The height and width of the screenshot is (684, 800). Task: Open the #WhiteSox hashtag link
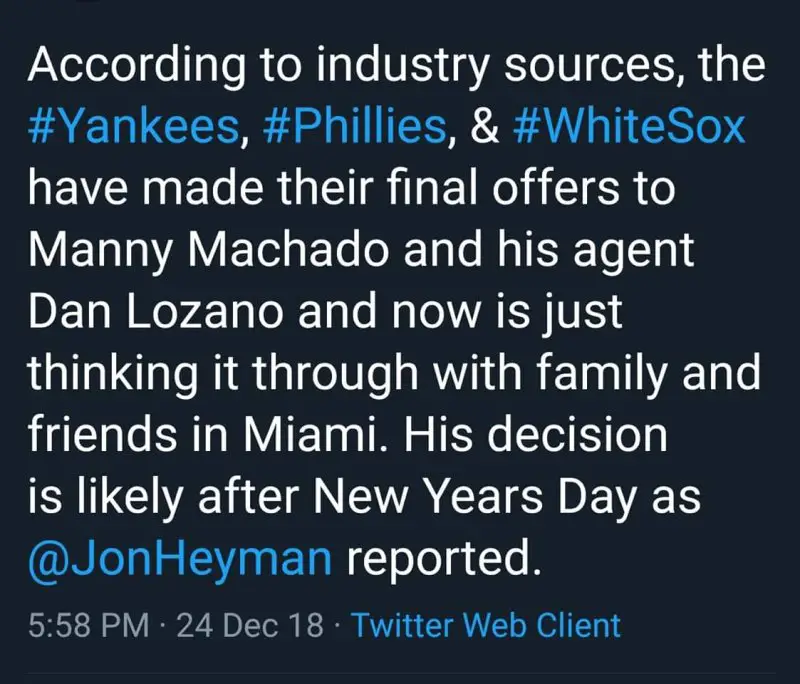630,130
